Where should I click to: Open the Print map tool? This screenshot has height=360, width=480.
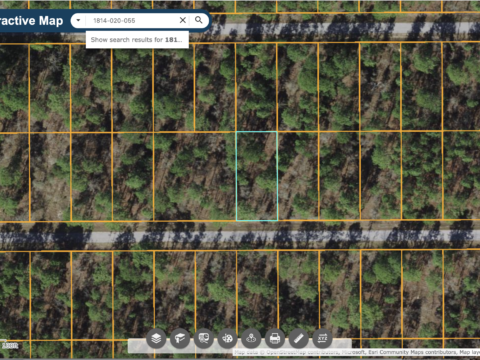click(275, 339)
